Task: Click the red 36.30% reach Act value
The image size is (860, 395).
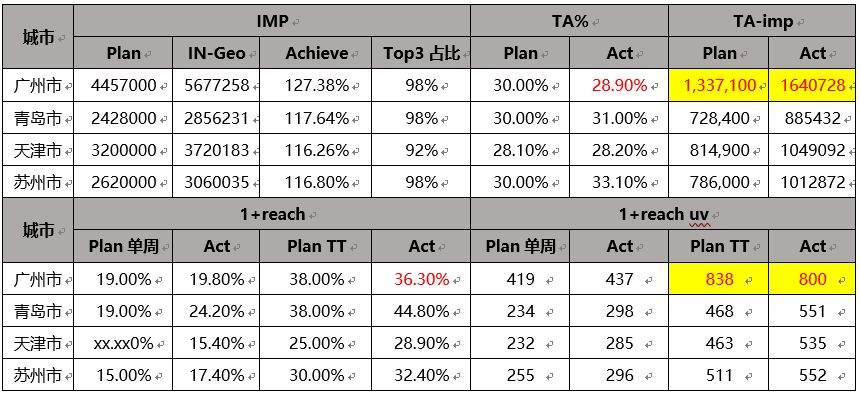Action: (x=421, y=279)
